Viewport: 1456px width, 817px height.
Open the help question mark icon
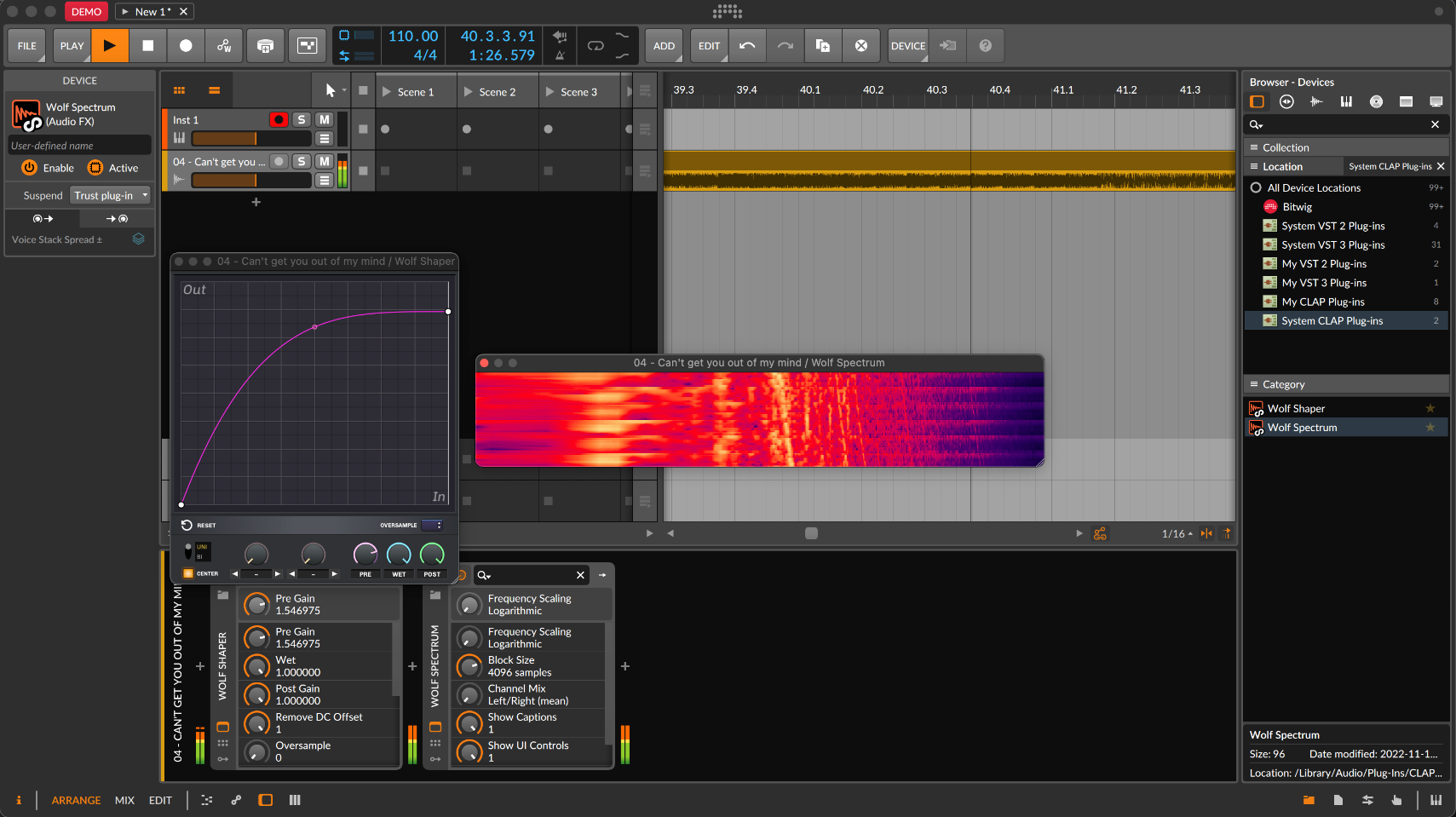point(985,46)
